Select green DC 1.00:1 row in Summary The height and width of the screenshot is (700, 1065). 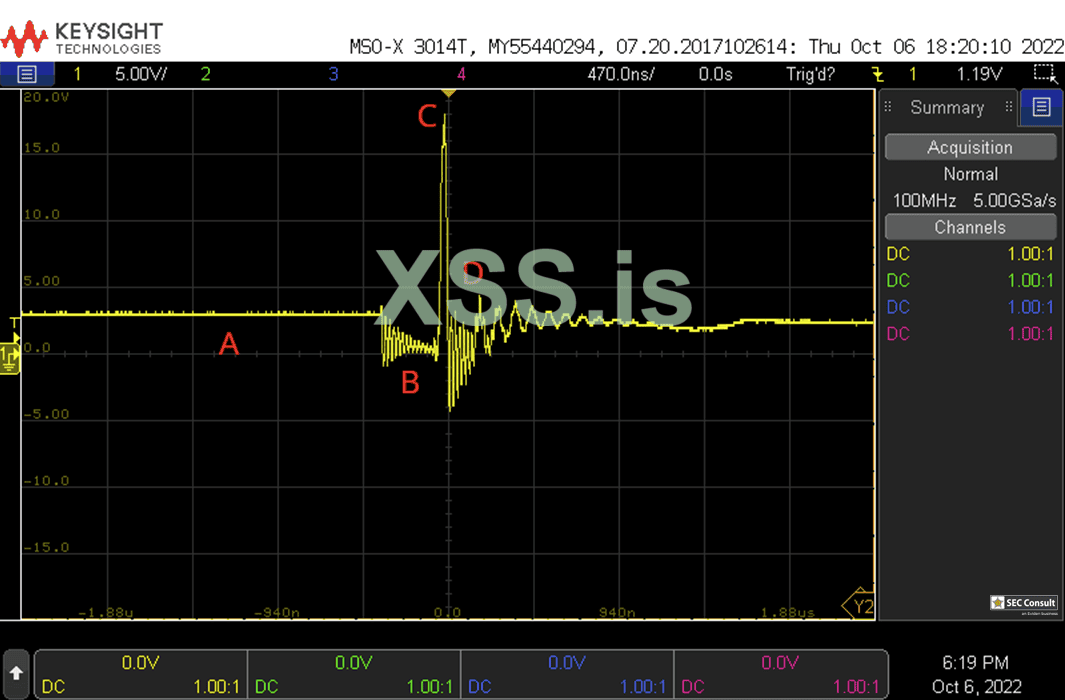pos(970,280)
